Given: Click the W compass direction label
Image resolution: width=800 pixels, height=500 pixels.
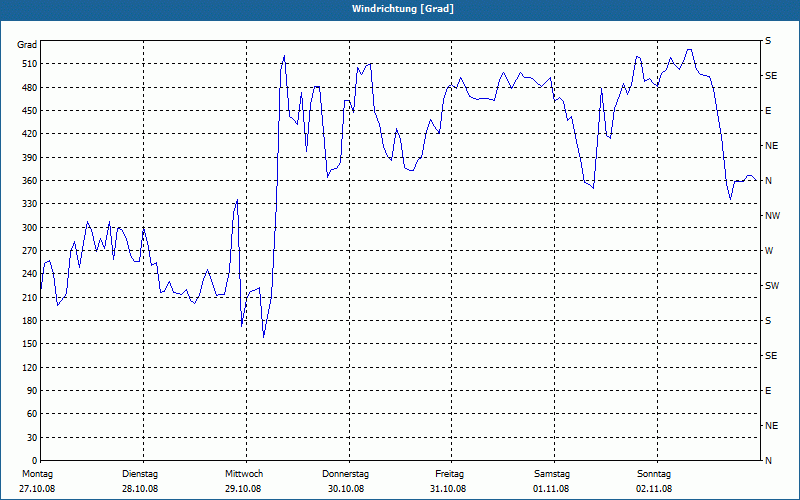Looking at the screenshot, I should coord(769,251).
